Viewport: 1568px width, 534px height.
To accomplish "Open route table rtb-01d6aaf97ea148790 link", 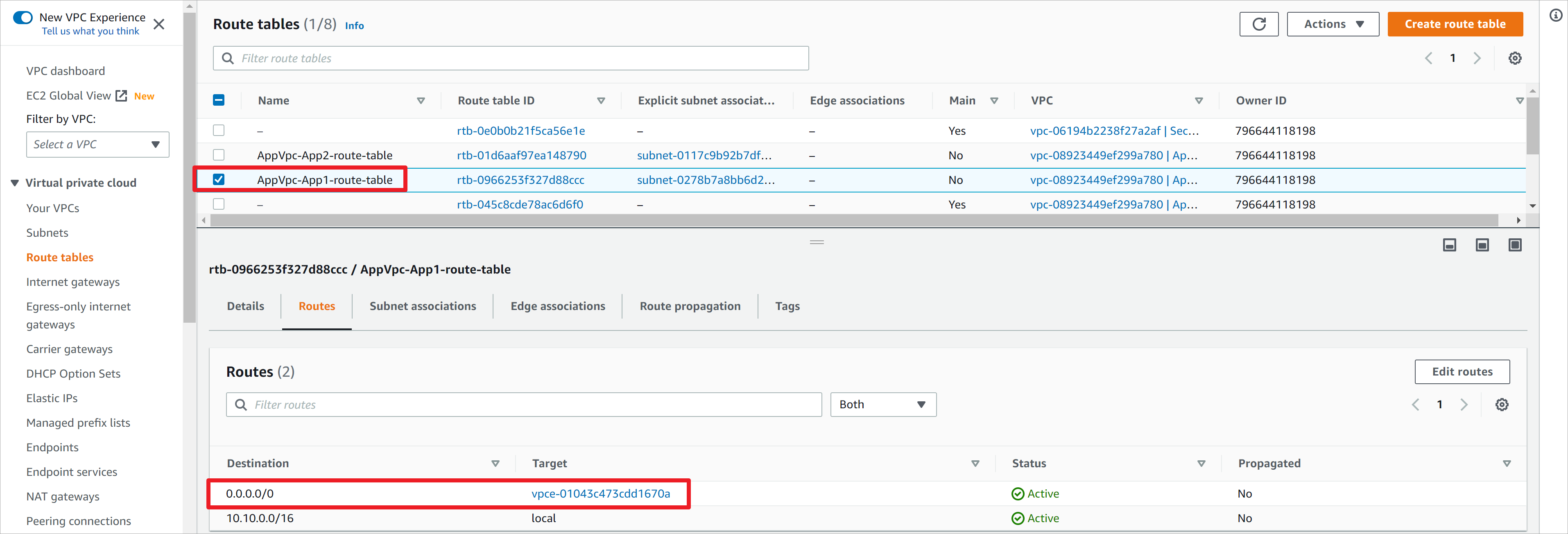I will click(x=521, y=155).
